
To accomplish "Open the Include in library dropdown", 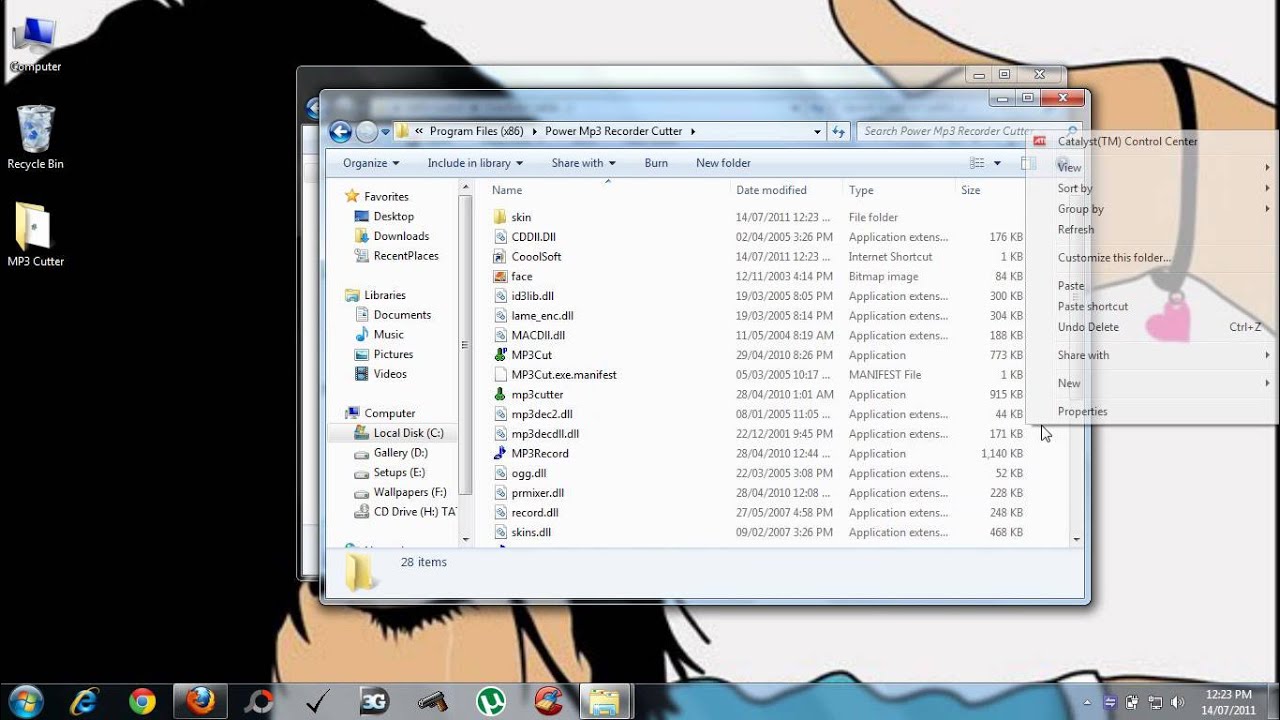I will click(x=475, y=163).
